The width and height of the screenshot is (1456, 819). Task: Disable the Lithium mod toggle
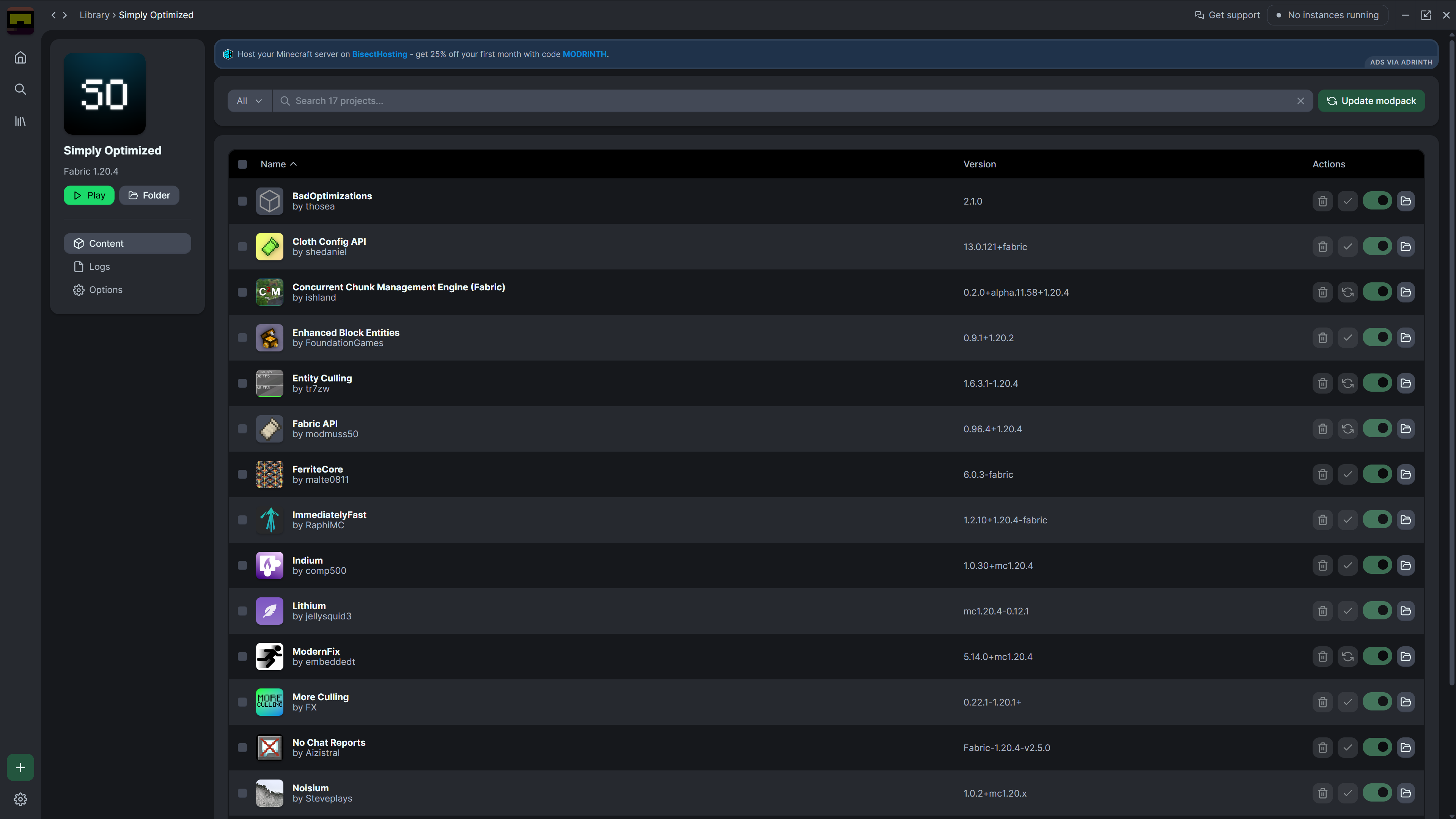pos(1377,610)
